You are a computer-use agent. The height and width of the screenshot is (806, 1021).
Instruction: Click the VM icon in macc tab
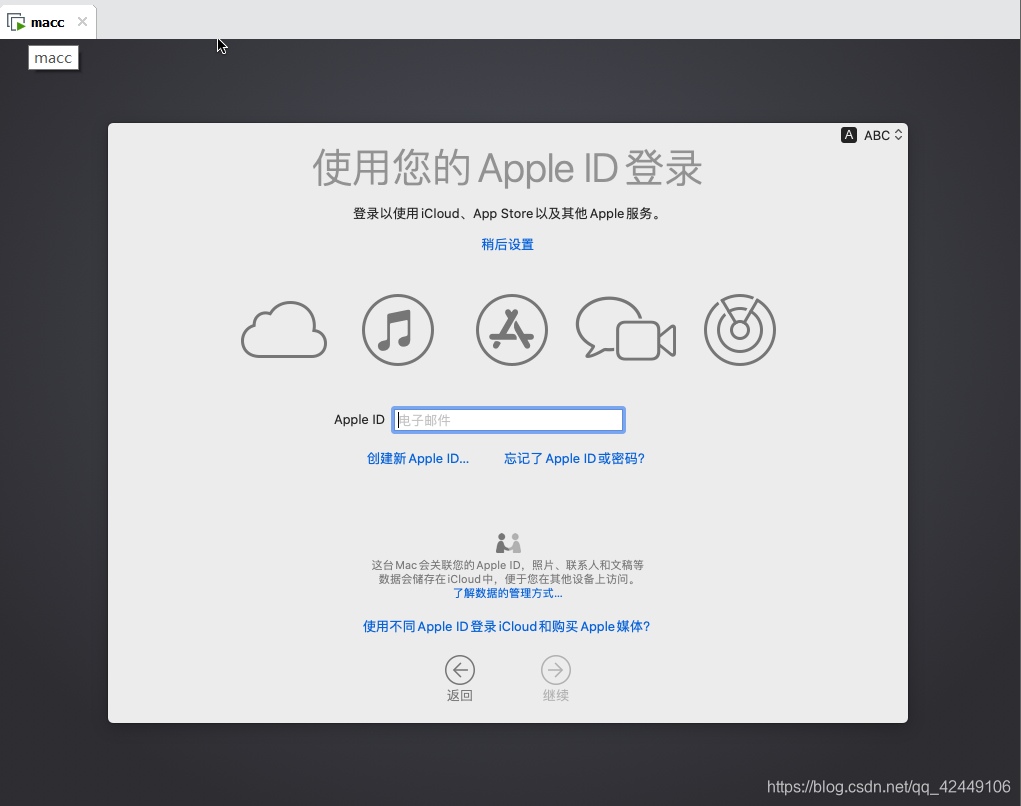click(16, 22)
